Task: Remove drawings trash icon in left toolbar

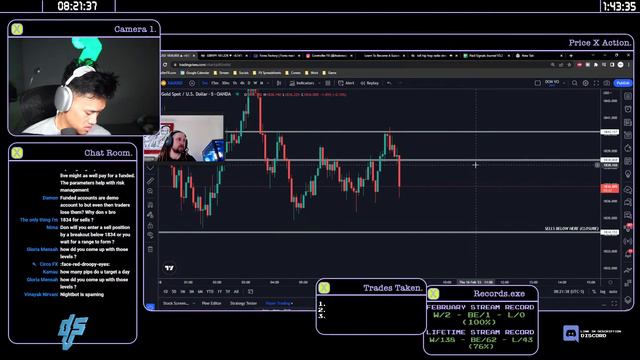Action: (x=151, y=249)
